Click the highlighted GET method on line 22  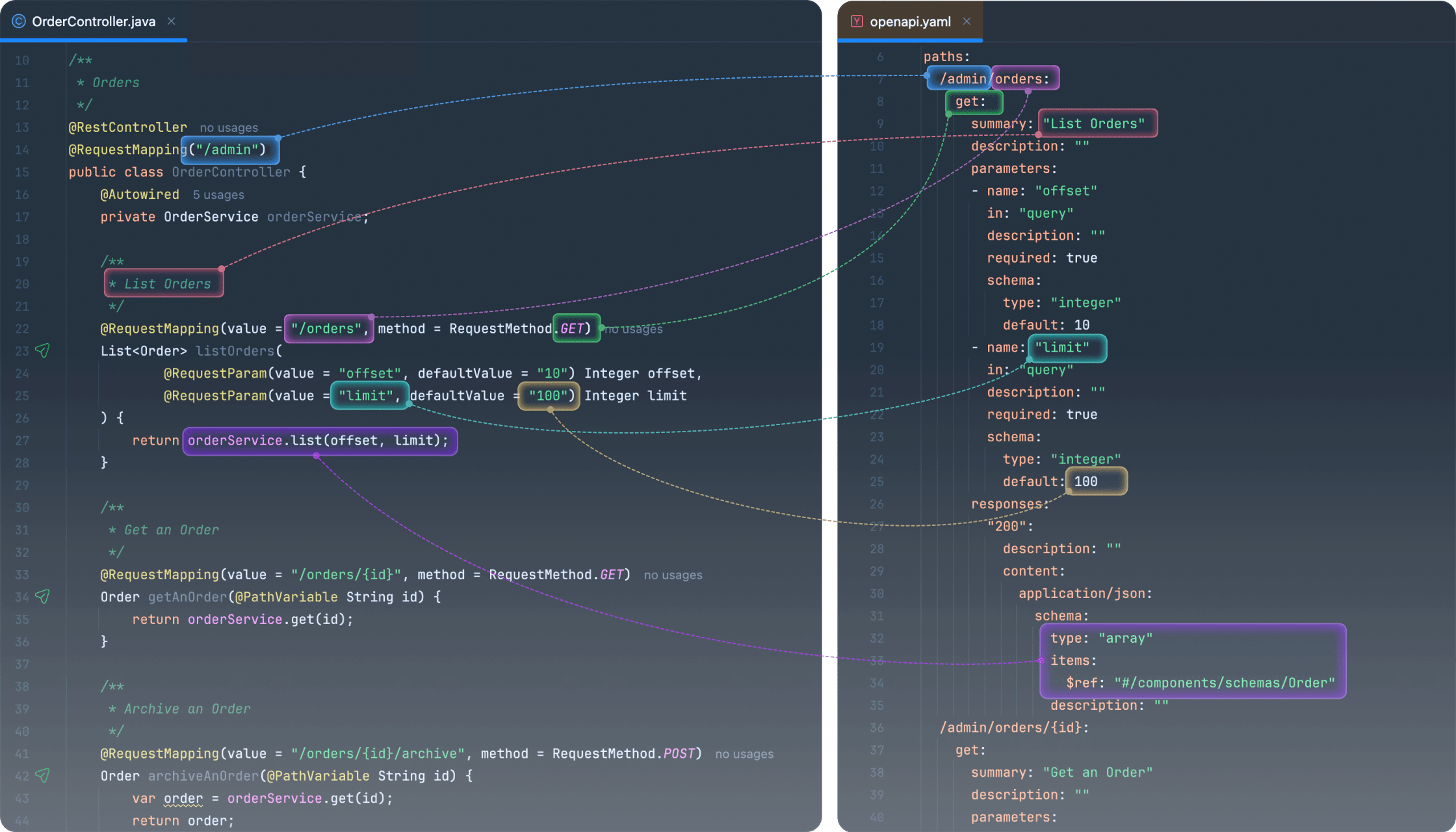tap(576, 328)
